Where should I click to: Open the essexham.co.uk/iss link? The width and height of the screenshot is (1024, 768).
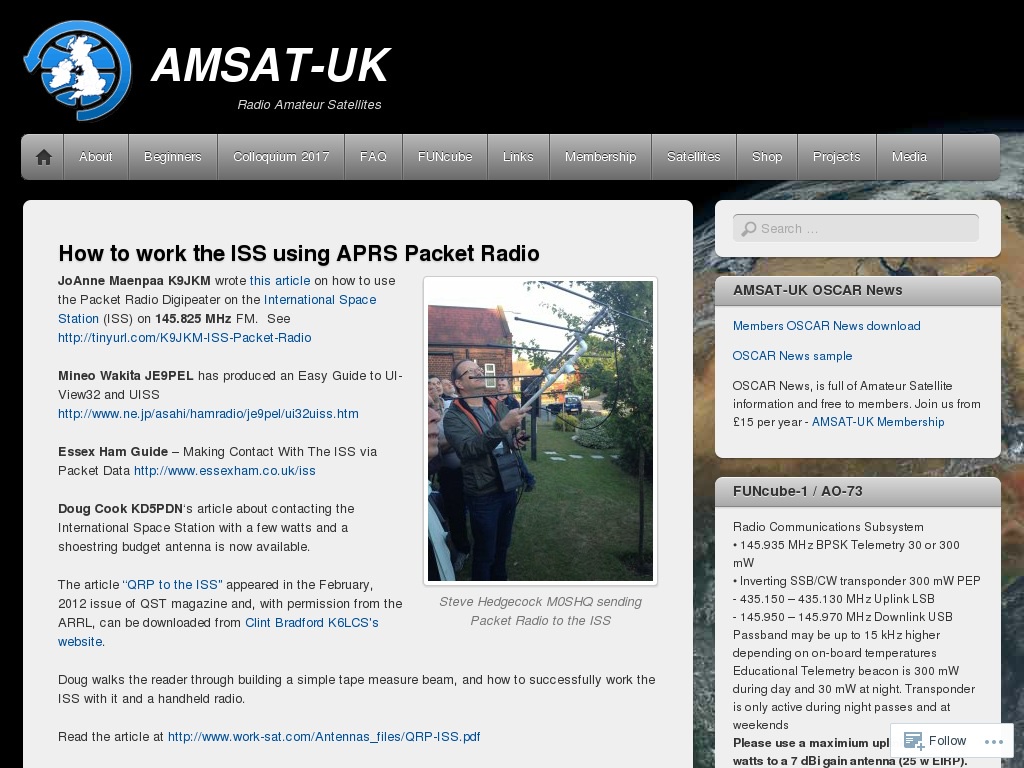tap(225, 471)
